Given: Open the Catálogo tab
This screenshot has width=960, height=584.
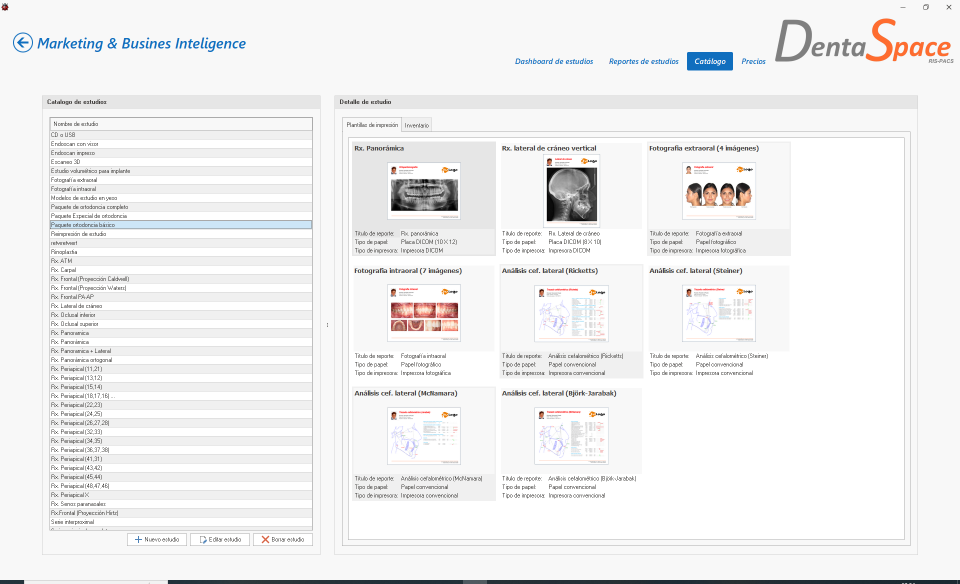Looking at the screenshot, I should (x=709, y=61).
